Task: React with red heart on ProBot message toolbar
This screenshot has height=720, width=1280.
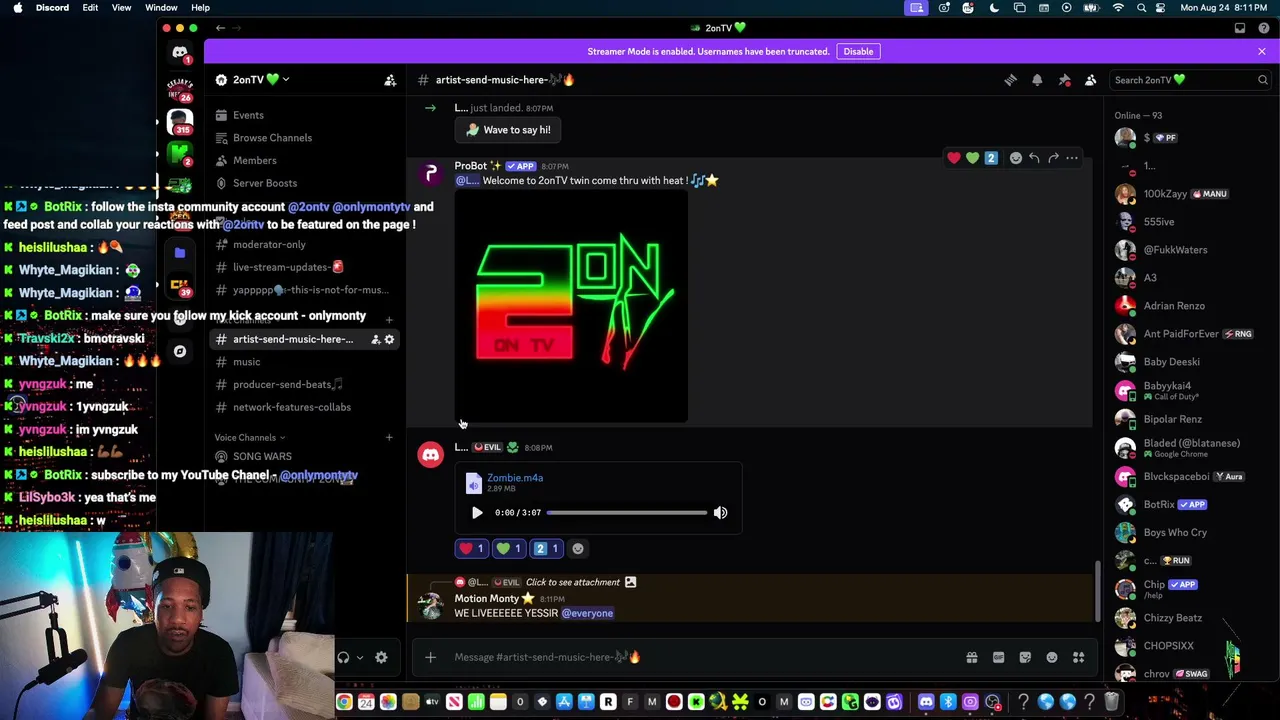Action: coord(954,158)
